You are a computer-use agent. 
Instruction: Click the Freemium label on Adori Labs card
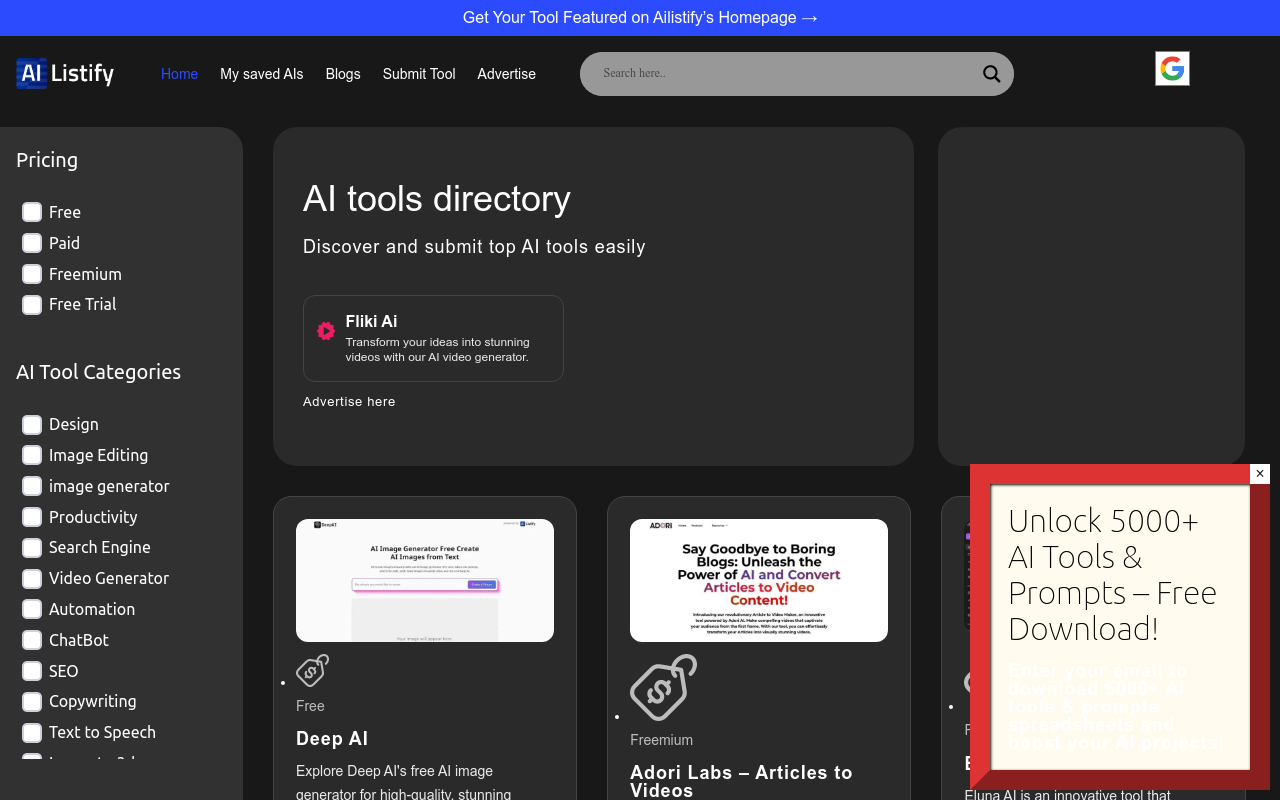tap(662, 740)
